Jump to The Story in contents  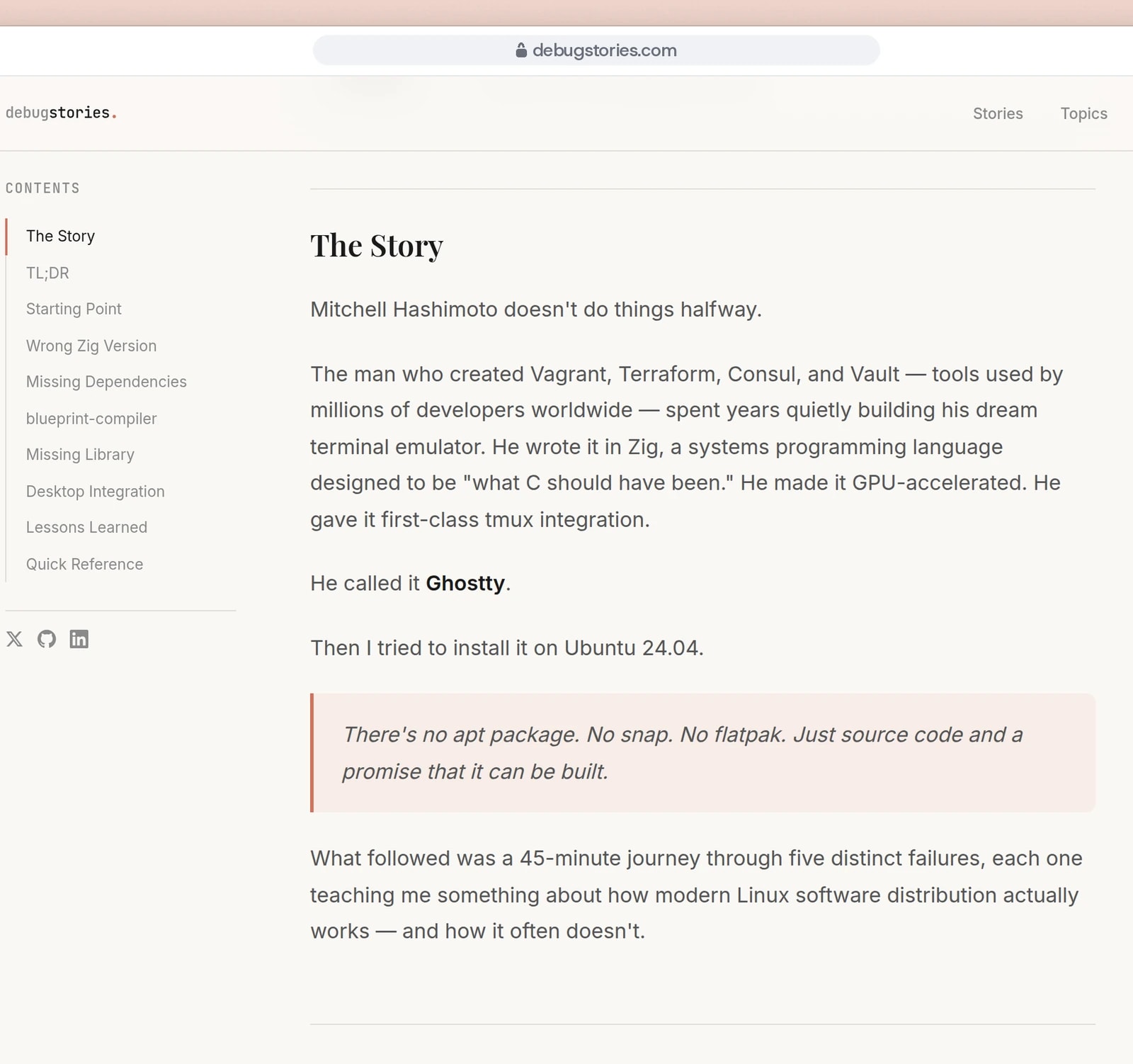coord(61,236)
